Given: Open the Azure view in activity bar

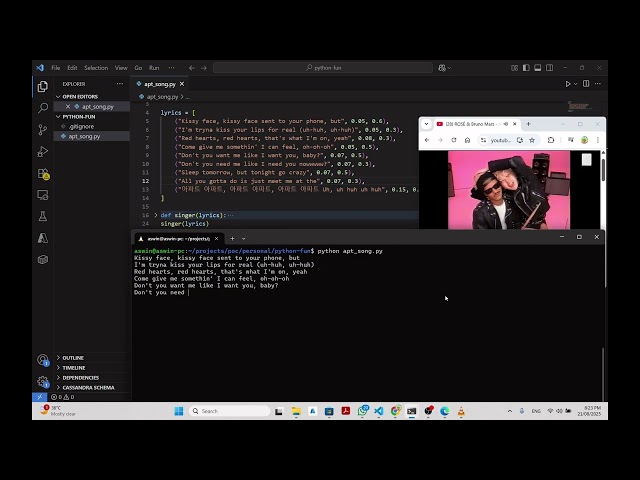Looking at the screenshot, I should (x=42, y=238).
